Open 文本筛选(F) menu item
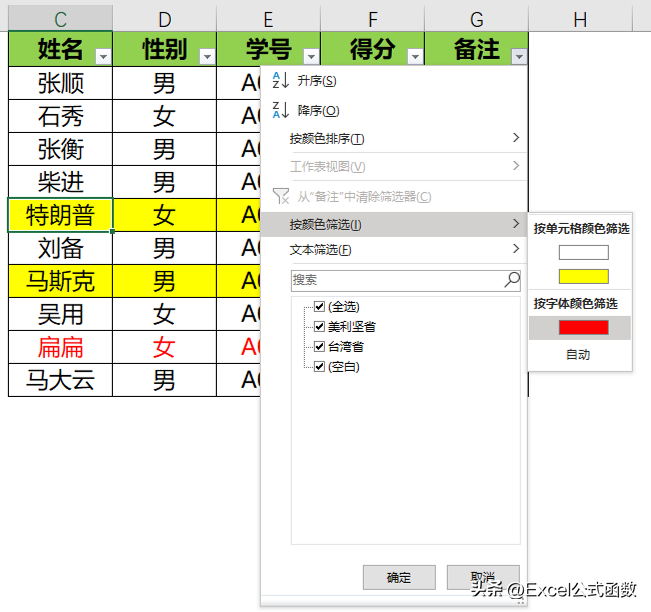Image resolution: width=651 pixels, height=612 pixels. point(394,250)
